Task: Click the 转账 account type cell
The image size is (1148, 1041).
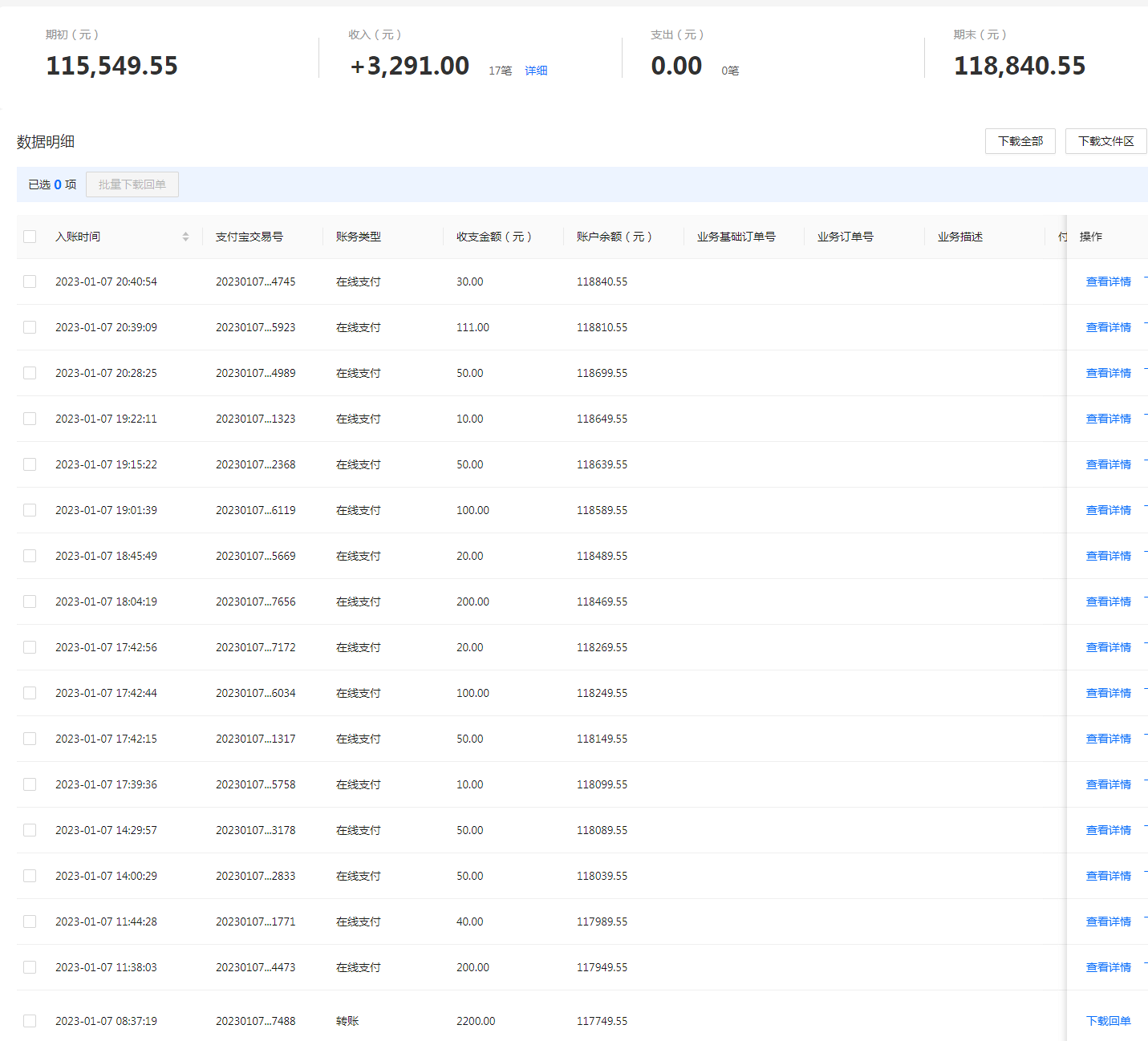Action: (347, 1021)
